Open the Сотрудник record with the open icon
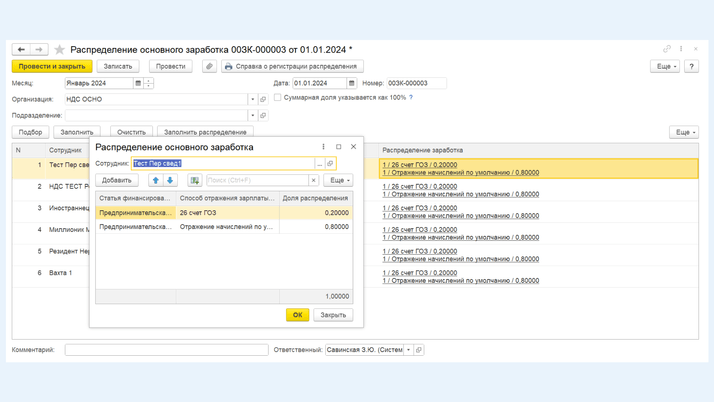This screenshot has width=714, height=402. [x=330, y=163]
